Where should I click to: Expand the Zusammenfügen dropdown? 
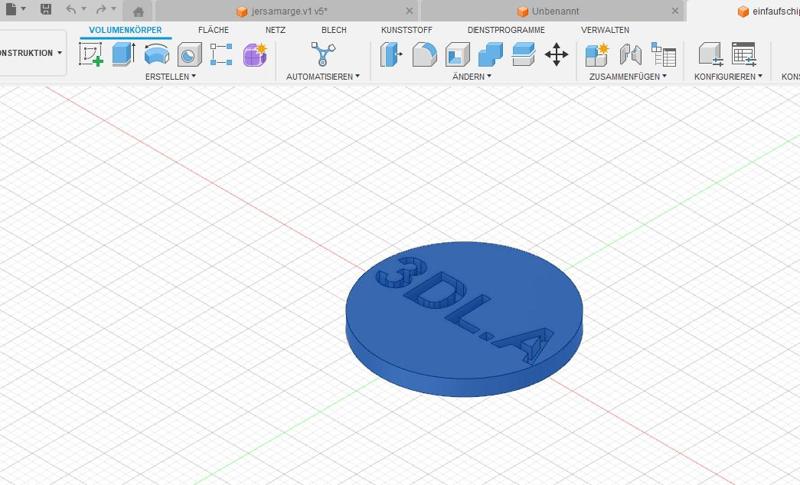[x=628, y=76]
